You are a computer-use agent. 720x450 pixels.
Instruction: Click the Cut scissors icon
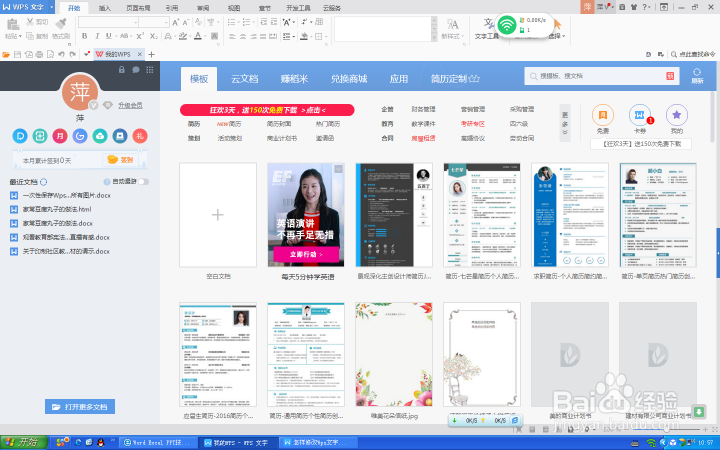coord(30,22)
